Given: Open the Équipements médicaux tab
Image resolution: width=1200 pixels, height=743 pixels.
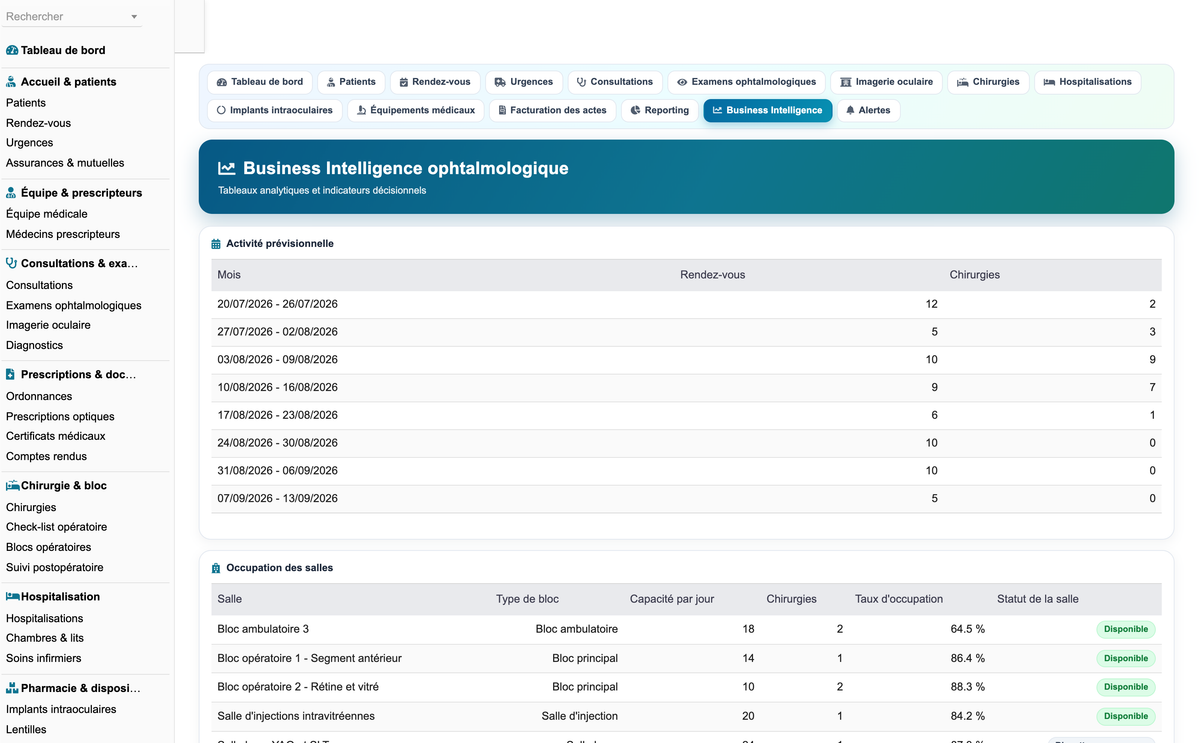Looking at the screenshot, I should [x=416, y=110].
